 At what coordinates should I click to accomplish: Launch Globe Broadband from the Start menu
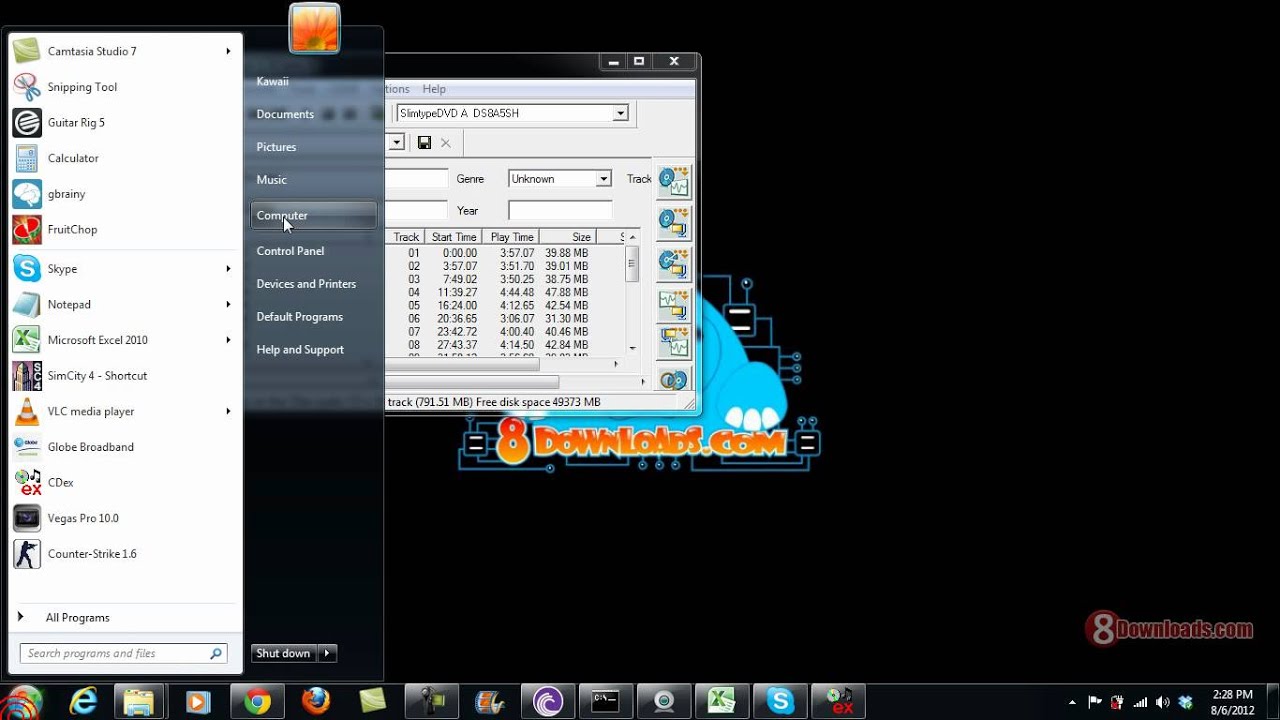tap(124, 447)
